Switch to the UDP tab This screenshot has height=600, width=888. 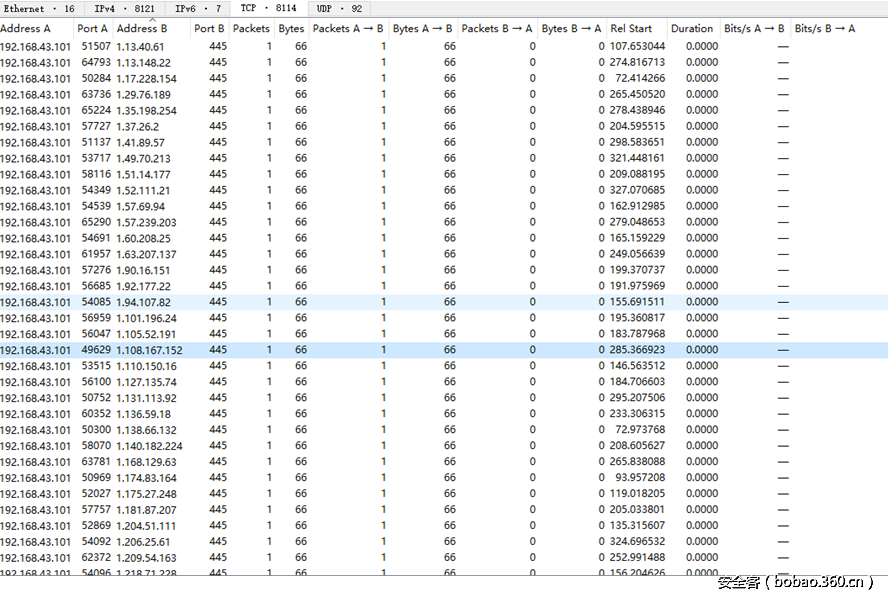[339, 8]
